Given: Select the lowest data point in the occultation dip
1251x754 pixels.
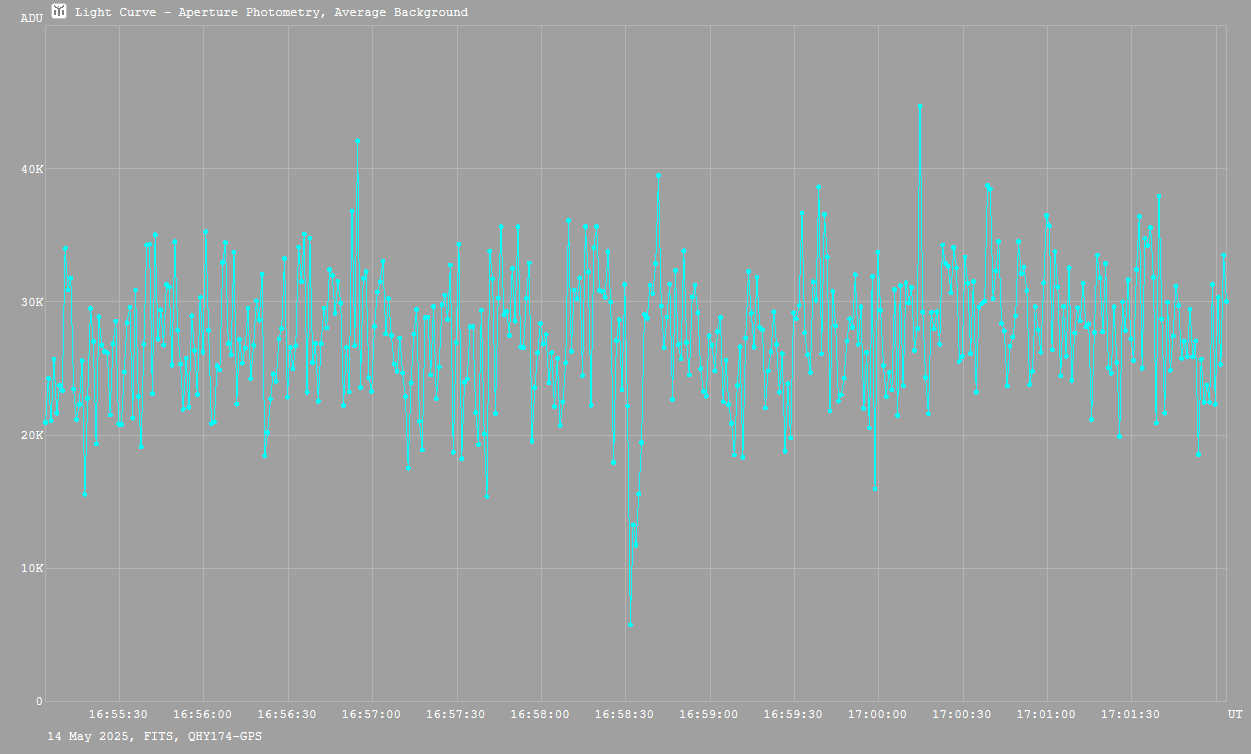Looking at the screenshot, I should coord(630,624).
